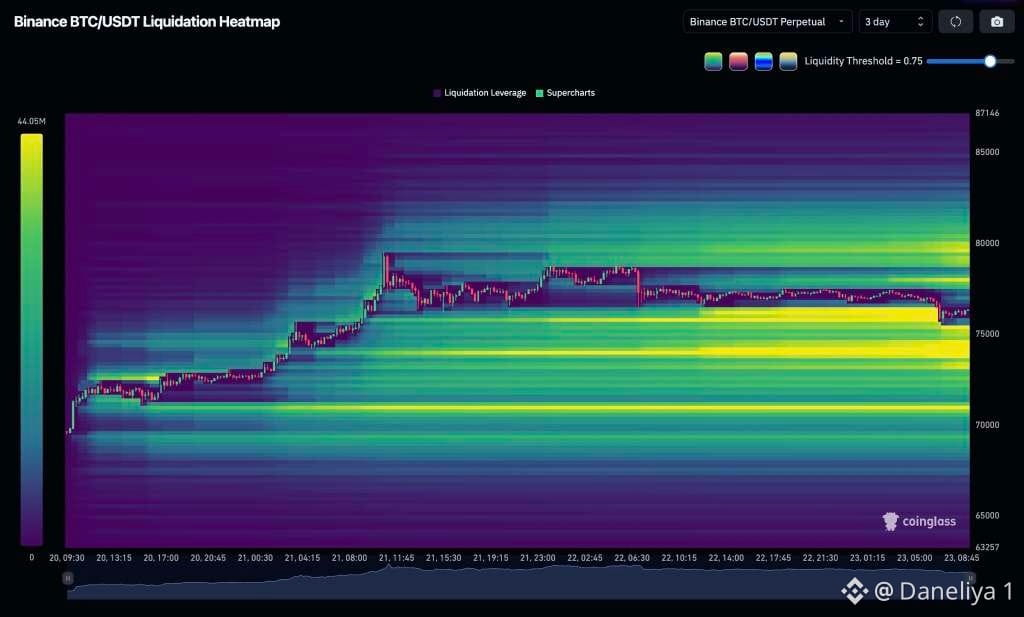The width and height of the screenshot is (1024, 617).
Task: Click the 20, 09:30 time axis label
Action: (x=67, y=558)
